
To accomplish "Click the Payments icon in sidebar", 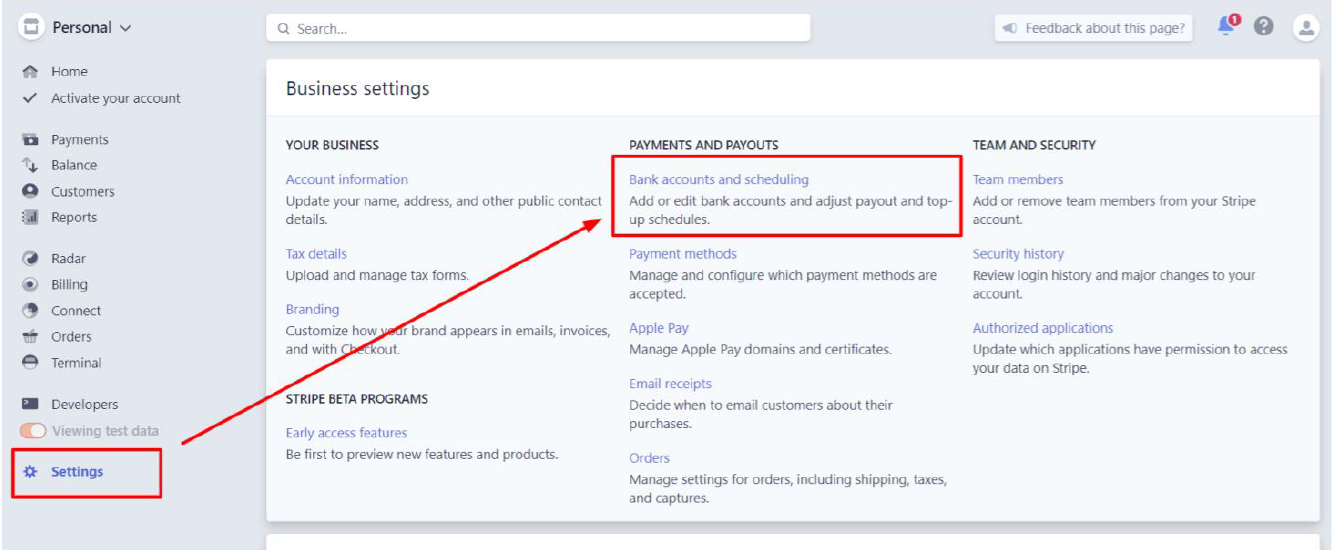I will [30, 140].
